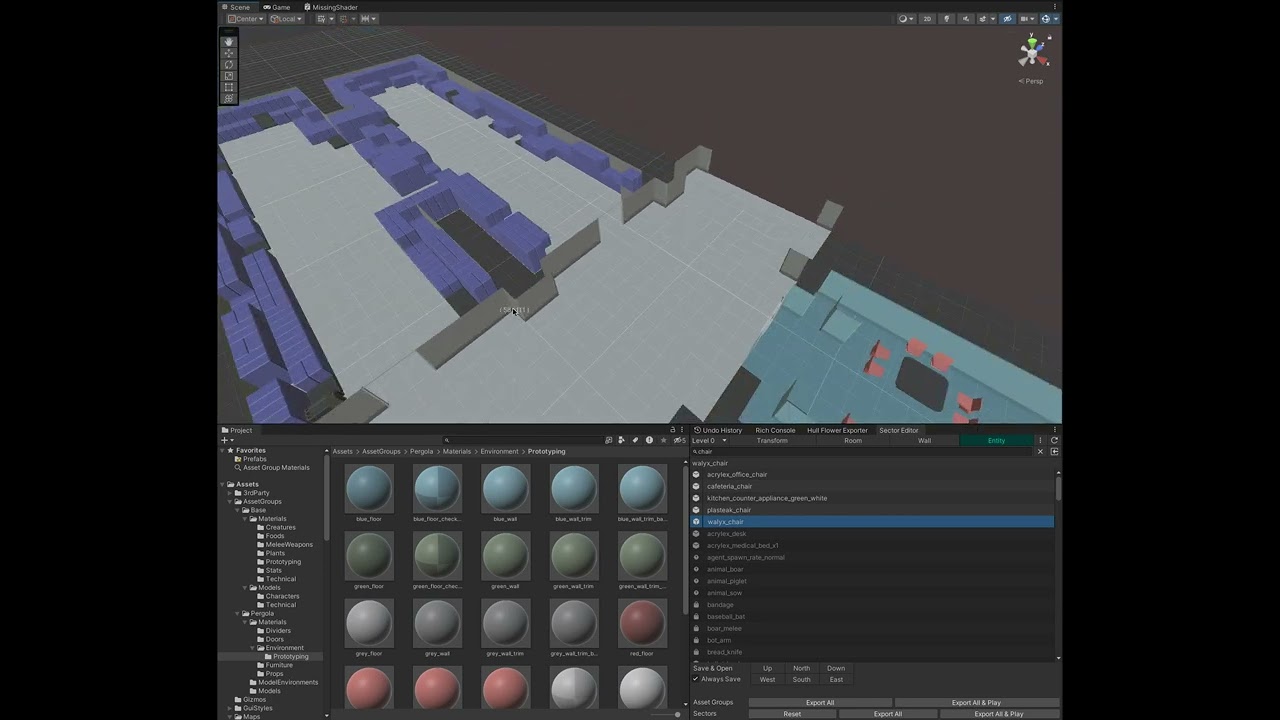The width and height of the screenshot is (1280, 720).
Task: Expand the 3rdParty folder
Action: click(x=230, y=493)
